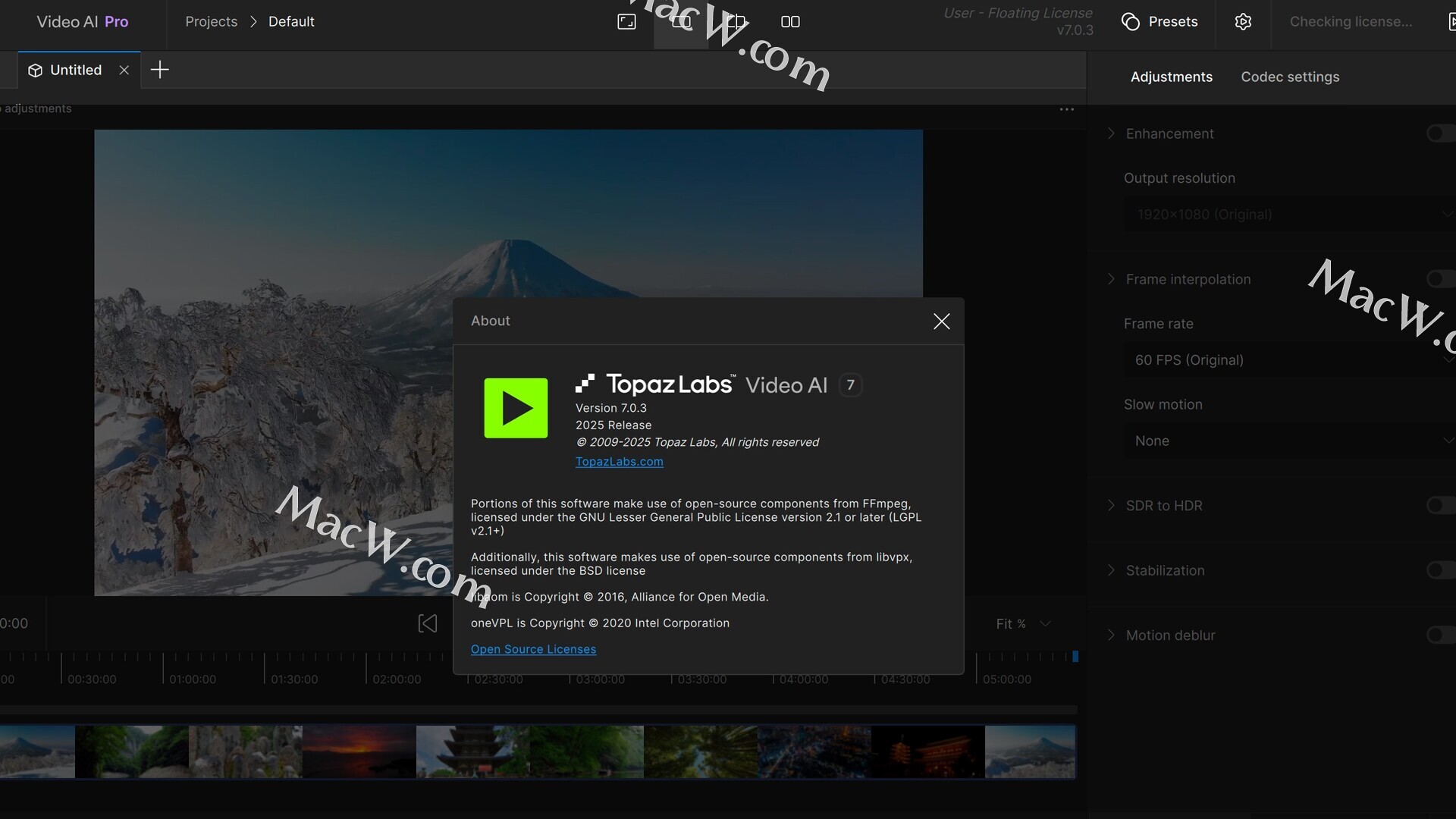
Task: Click the green play logo in About
Action: tap(516, 408)
